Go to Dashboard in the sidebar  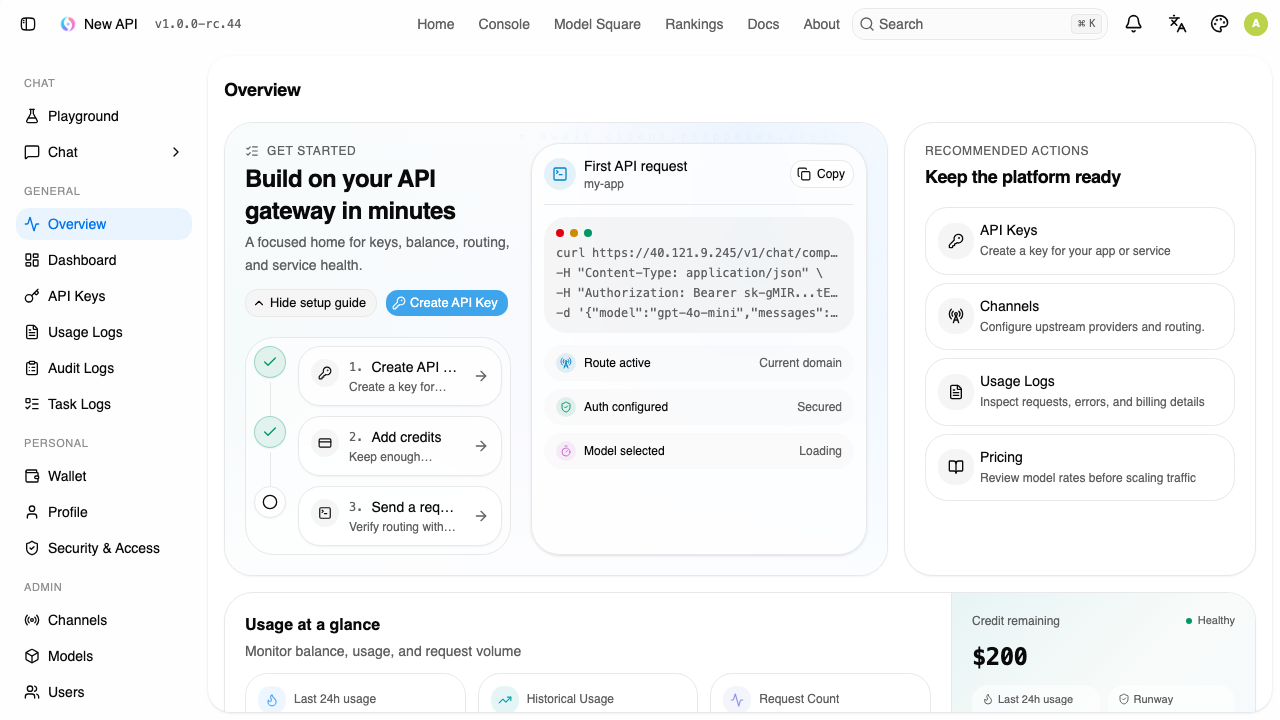(104, 260)
